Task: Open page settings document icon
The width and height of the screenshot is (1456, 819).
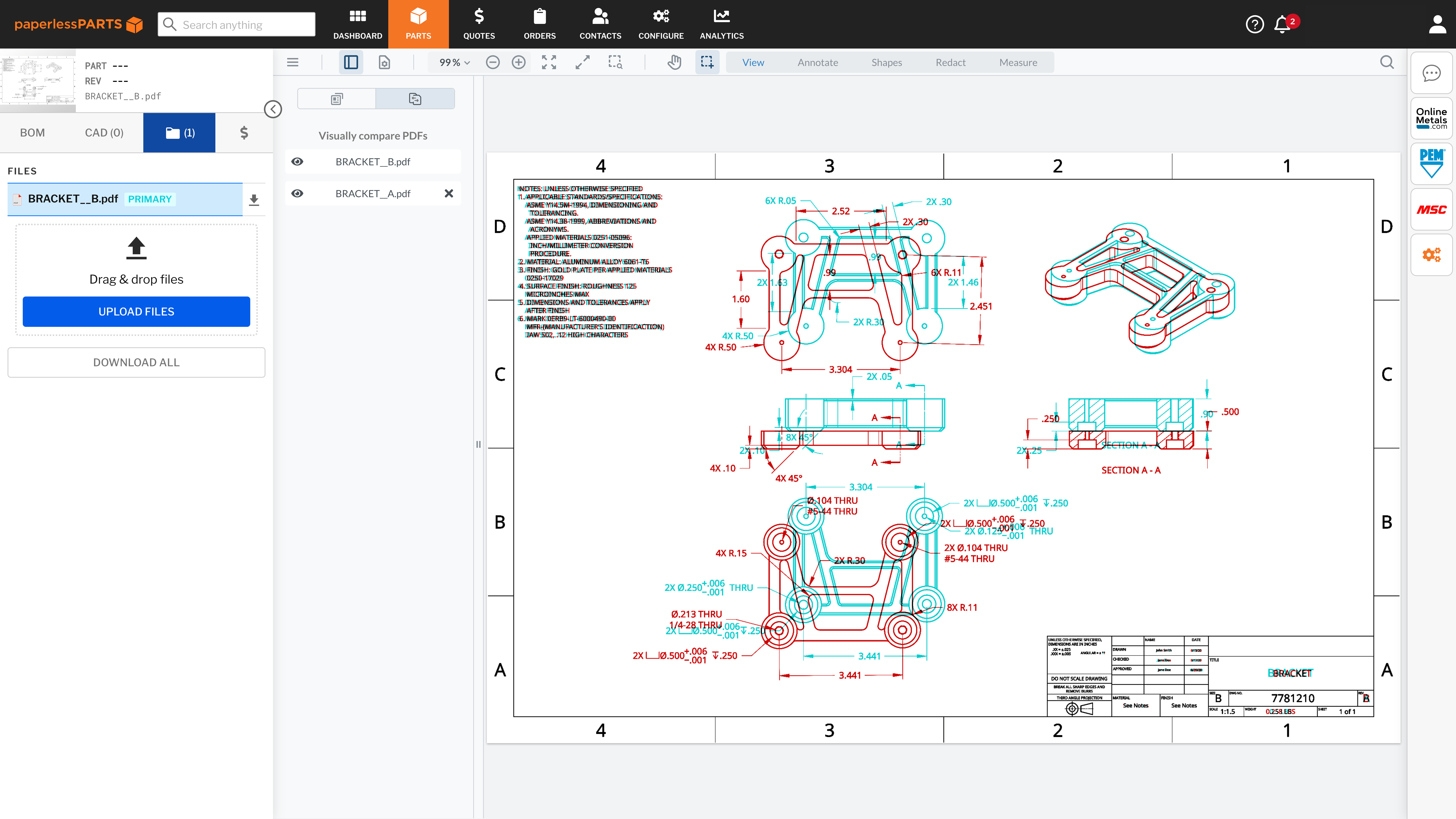Action: point(384,62)
